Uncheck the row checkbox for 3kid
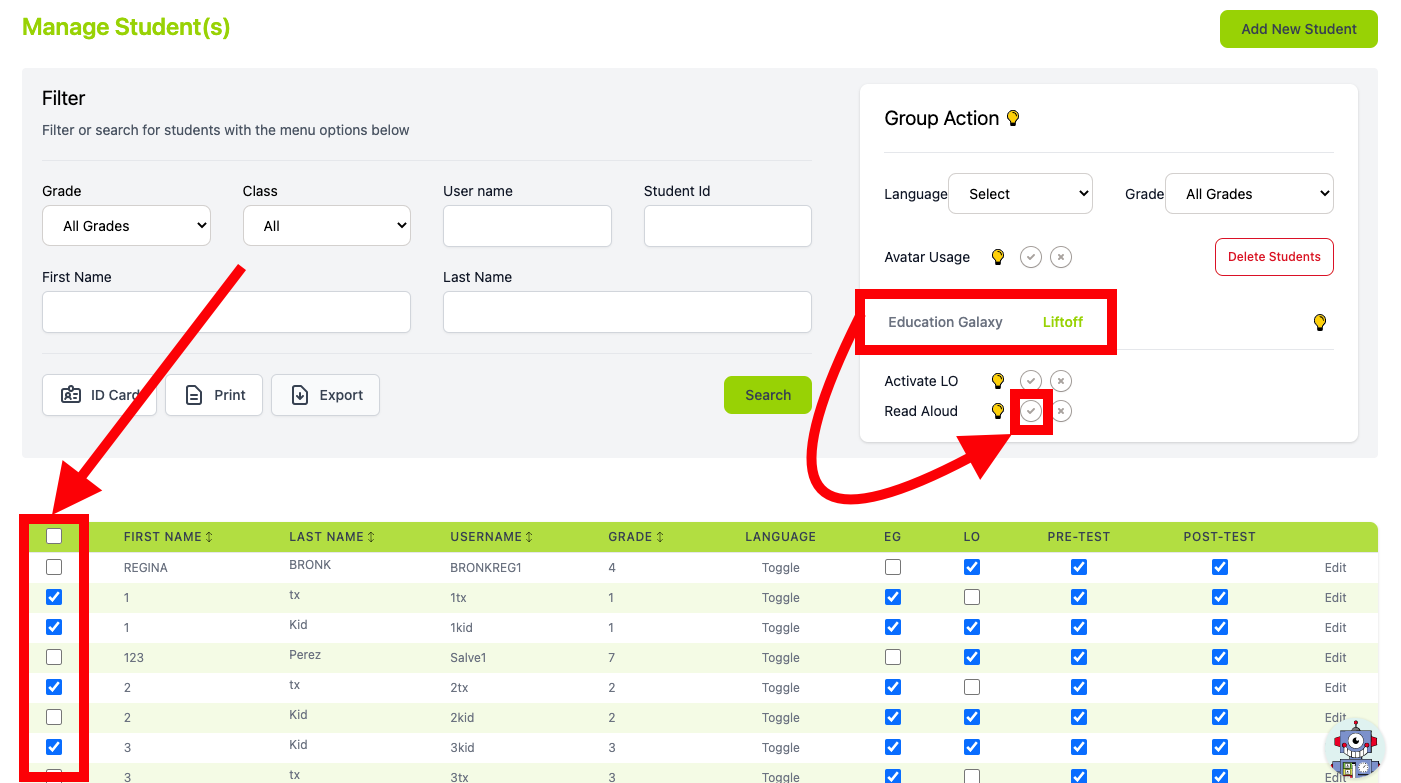 point(54,747)
